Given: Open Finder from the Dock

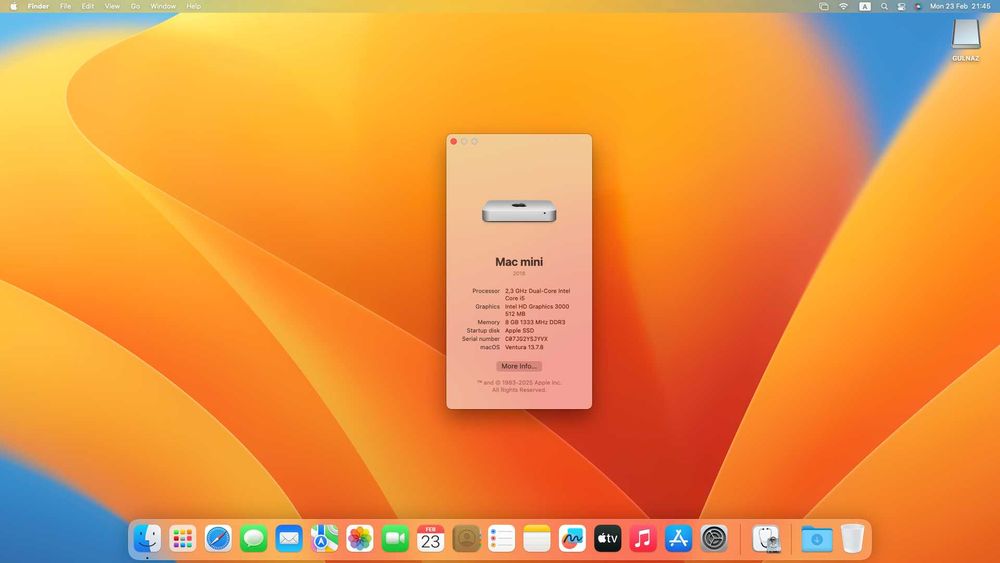Looking at the screenshot, I should pyautogui.click(x=147, y=539).
